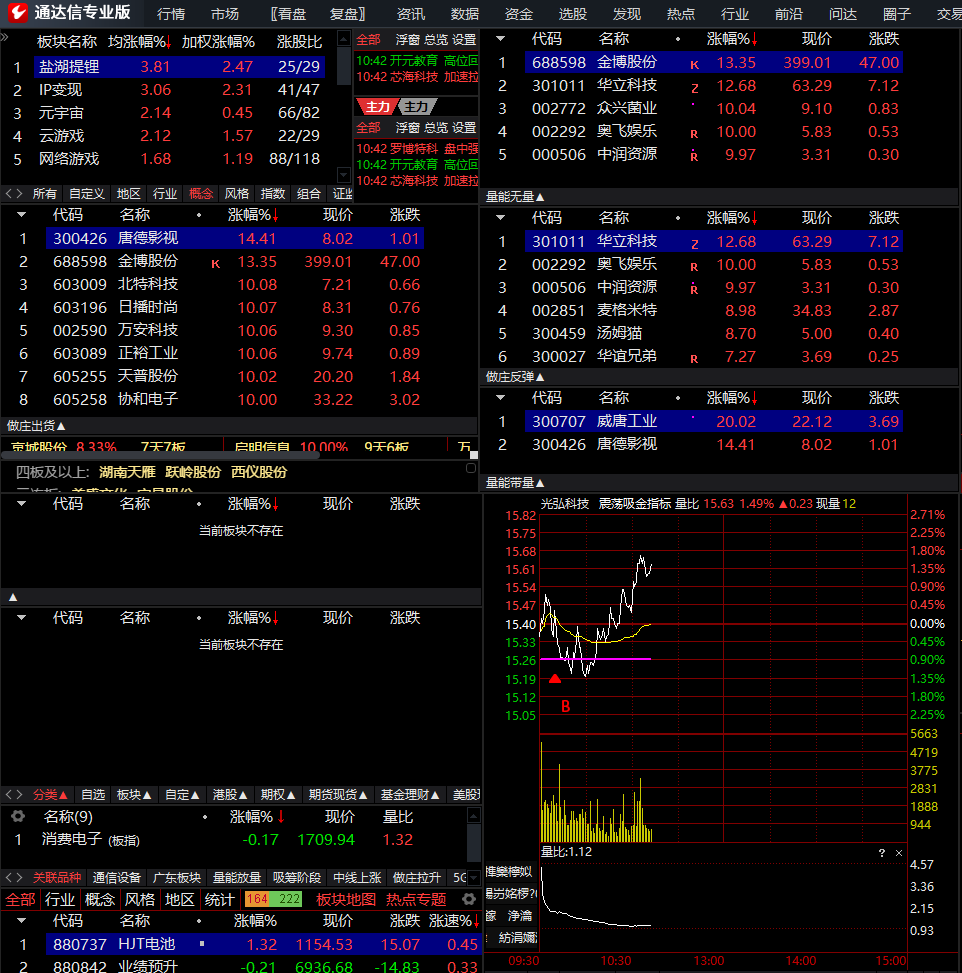This screenshot has height=973, width=962.
Task: Expand the 分类▲ dropdown tab
Action: pos(50,795)
